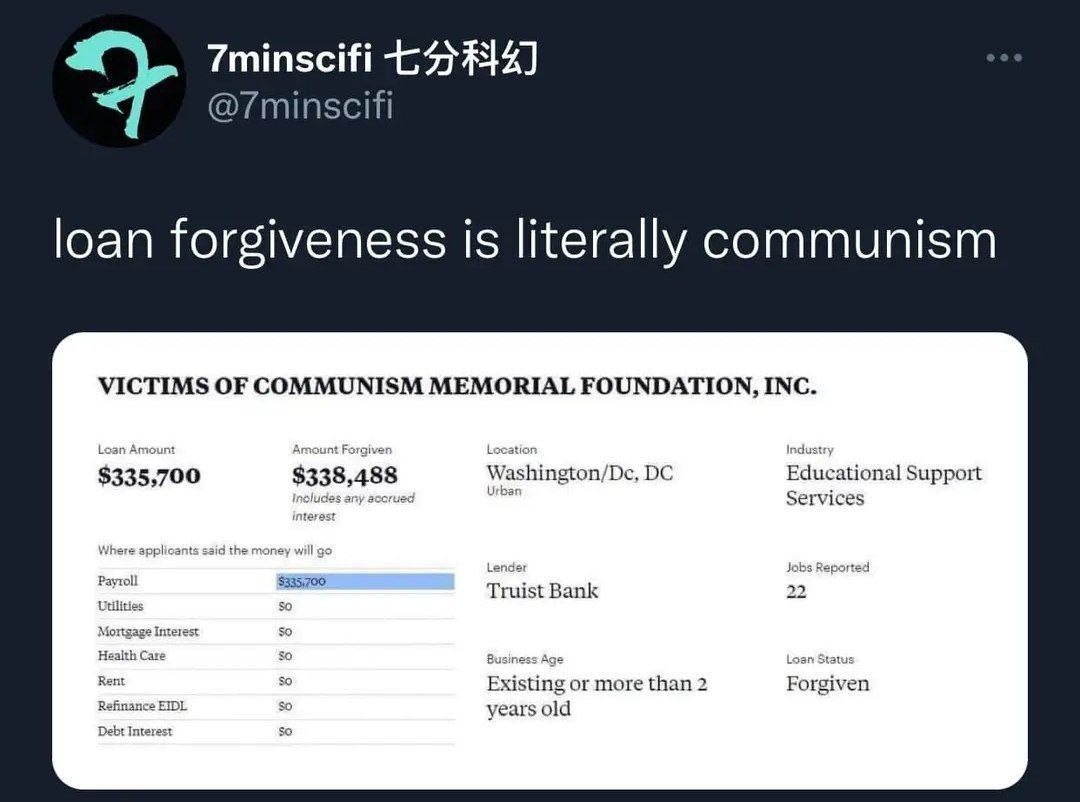
Task: Click the 7minscifi 七分科幻 display name
Action: [372, 60]
